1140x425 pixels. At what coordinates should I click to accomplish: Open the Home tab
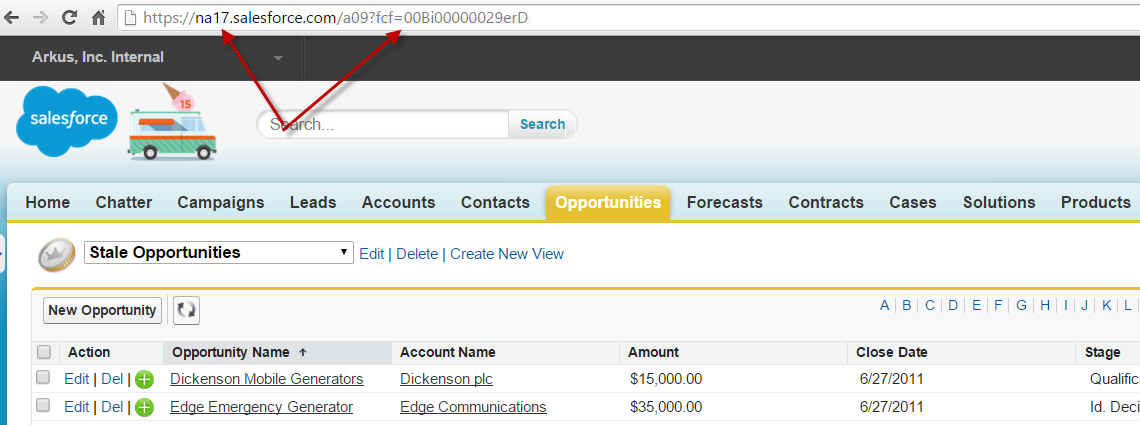click(x=48, y=202)
